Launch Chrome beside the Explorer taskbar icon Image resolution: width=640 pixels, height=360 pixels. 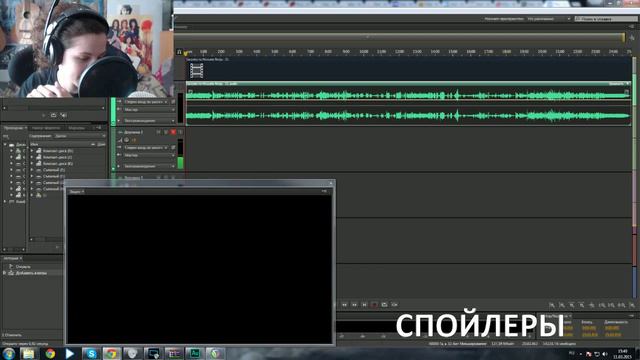coord(50,353)
